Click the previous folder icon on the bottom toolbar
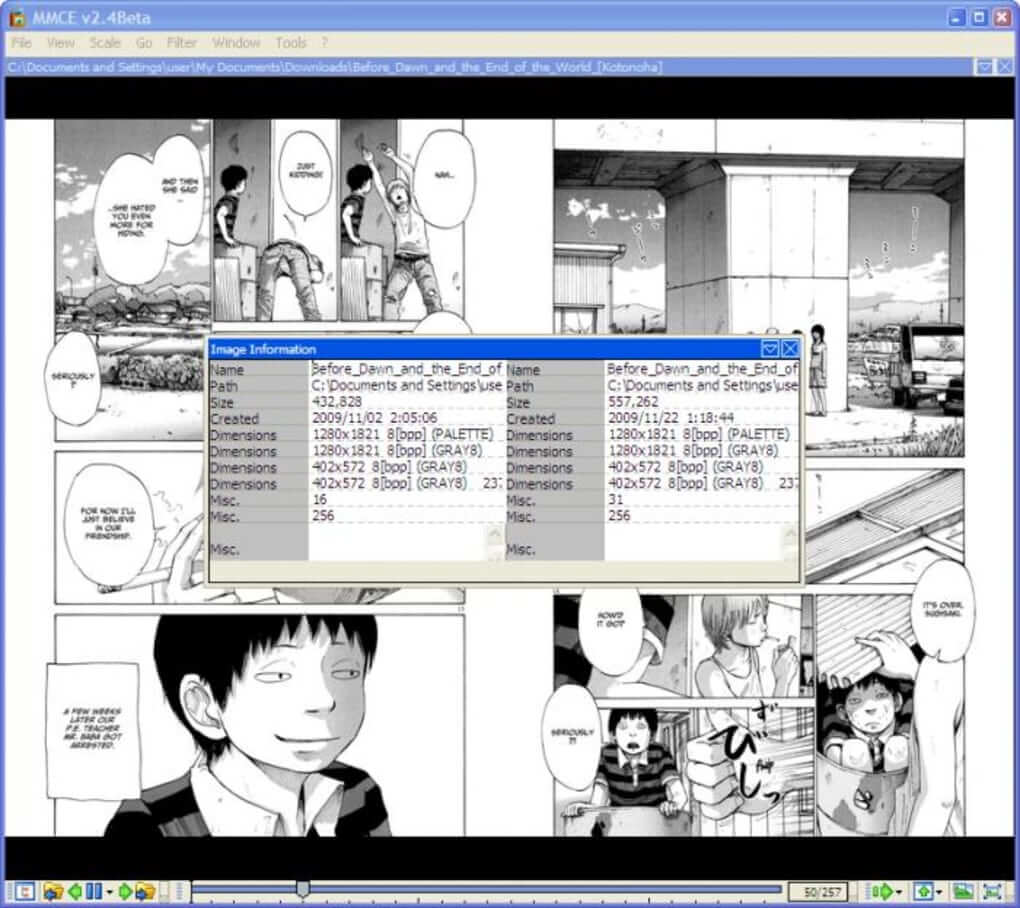This screenshot has height=908, width=1020. 53,889
